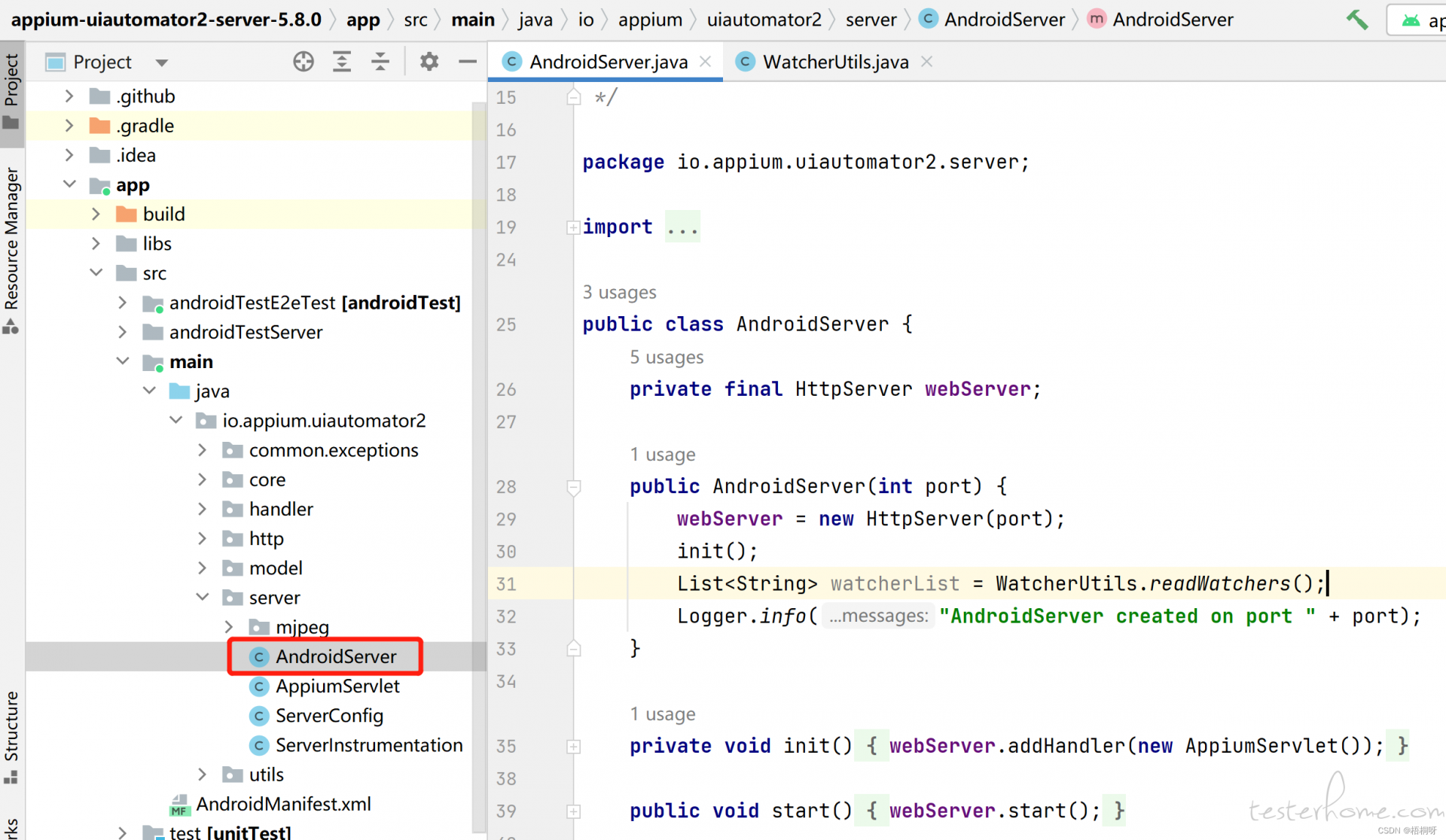Click the AppiumServlet class icon
The width and height of the screenshot is (1446, 840).
pos(259,686)
